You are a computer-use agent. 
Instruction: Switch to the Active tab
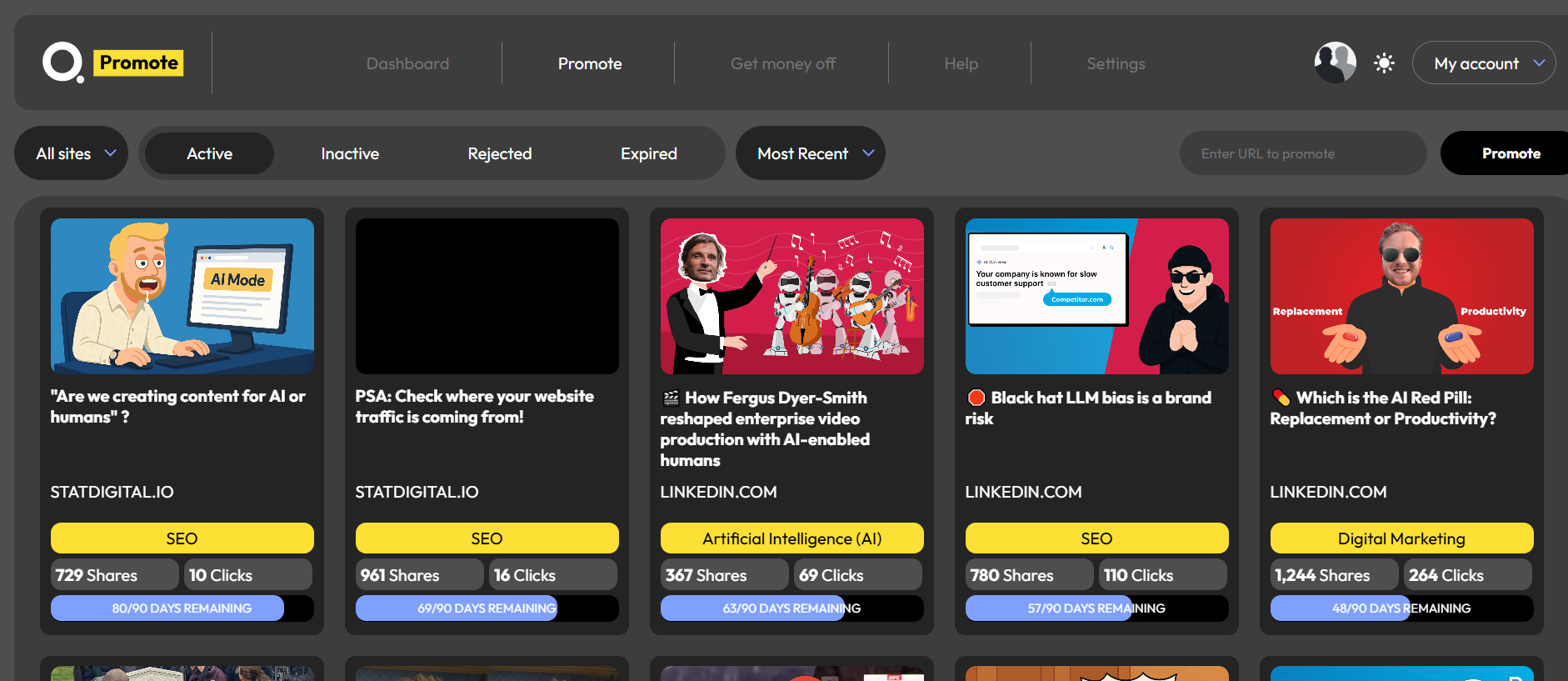pyautogui.click(x=209, y=153)
